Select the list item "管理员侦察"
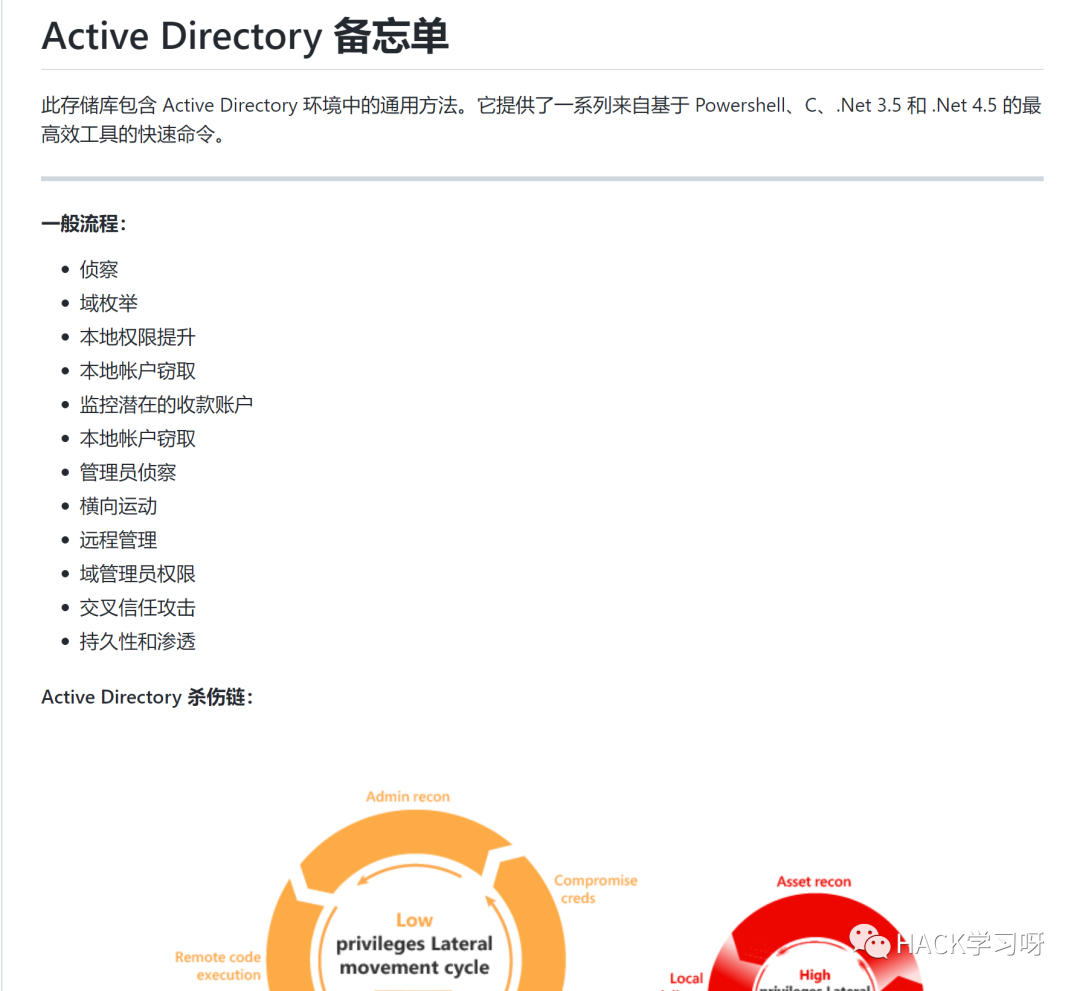 click(127, 472)
